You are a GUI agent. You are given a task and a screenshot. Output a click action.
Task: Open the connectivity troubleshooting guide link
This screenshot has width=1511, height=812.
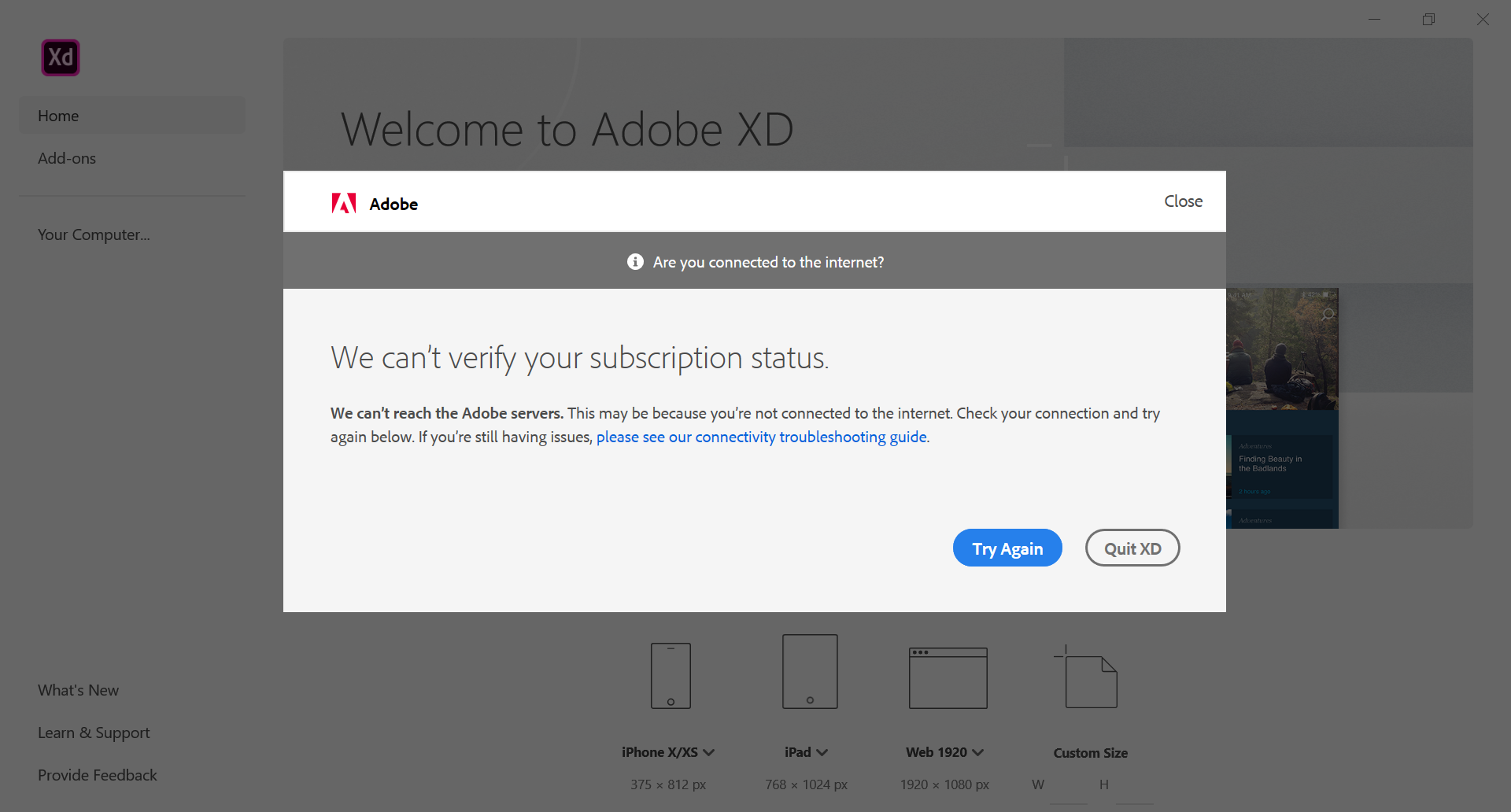762,437
